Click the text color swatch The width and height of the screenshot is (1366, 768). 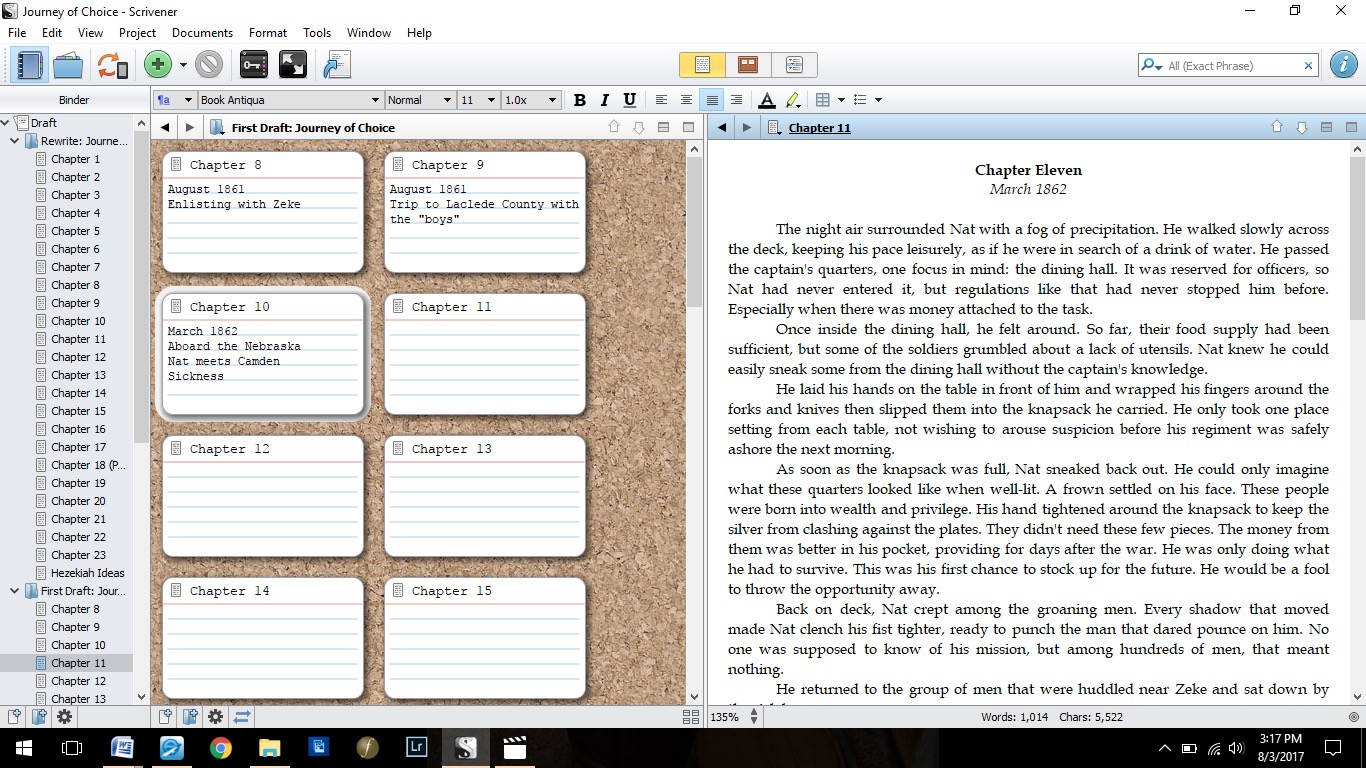(x=766, y=100)
